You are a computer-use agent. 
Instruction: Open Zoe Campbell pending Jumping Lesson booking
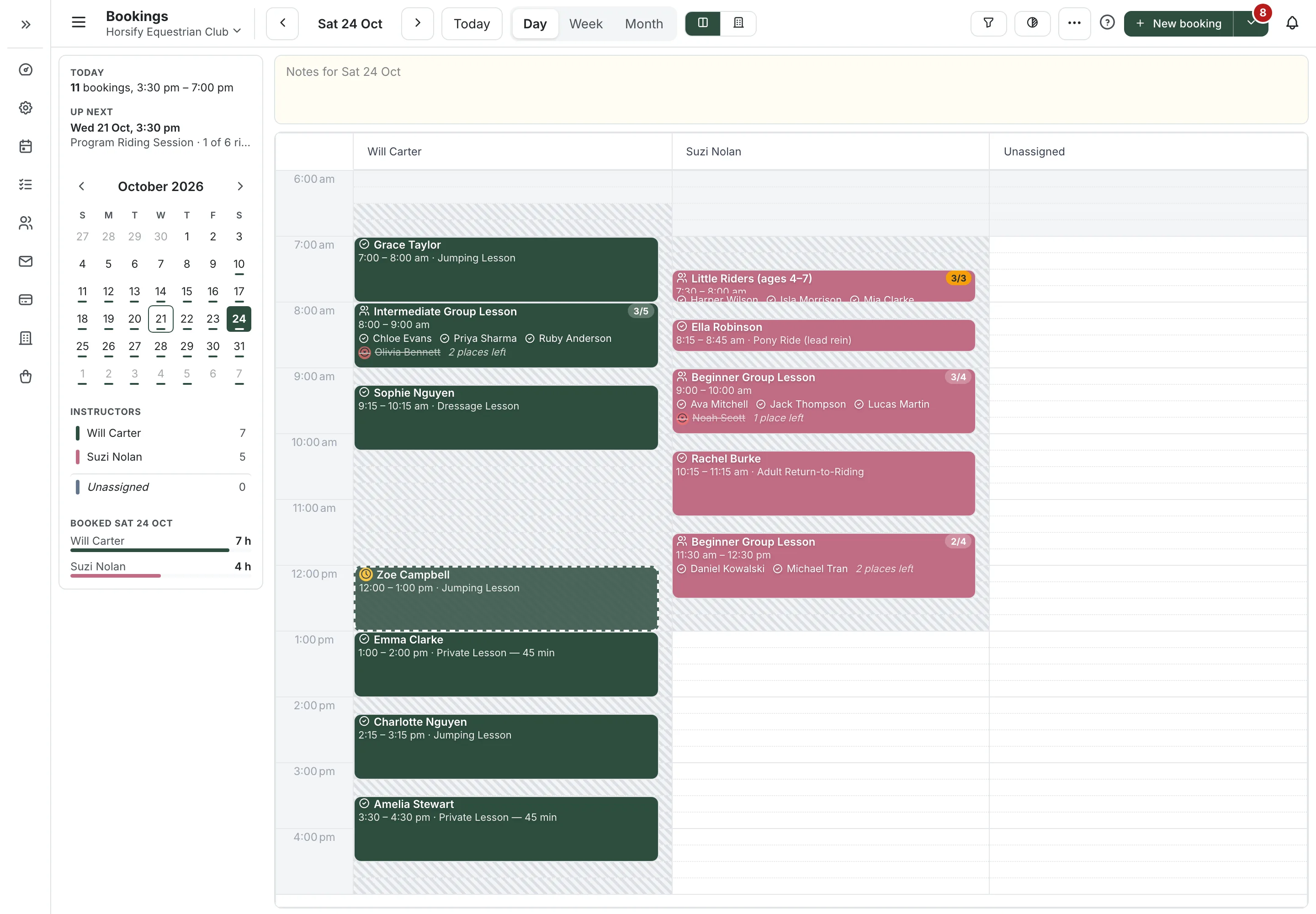tap(506, 599)
